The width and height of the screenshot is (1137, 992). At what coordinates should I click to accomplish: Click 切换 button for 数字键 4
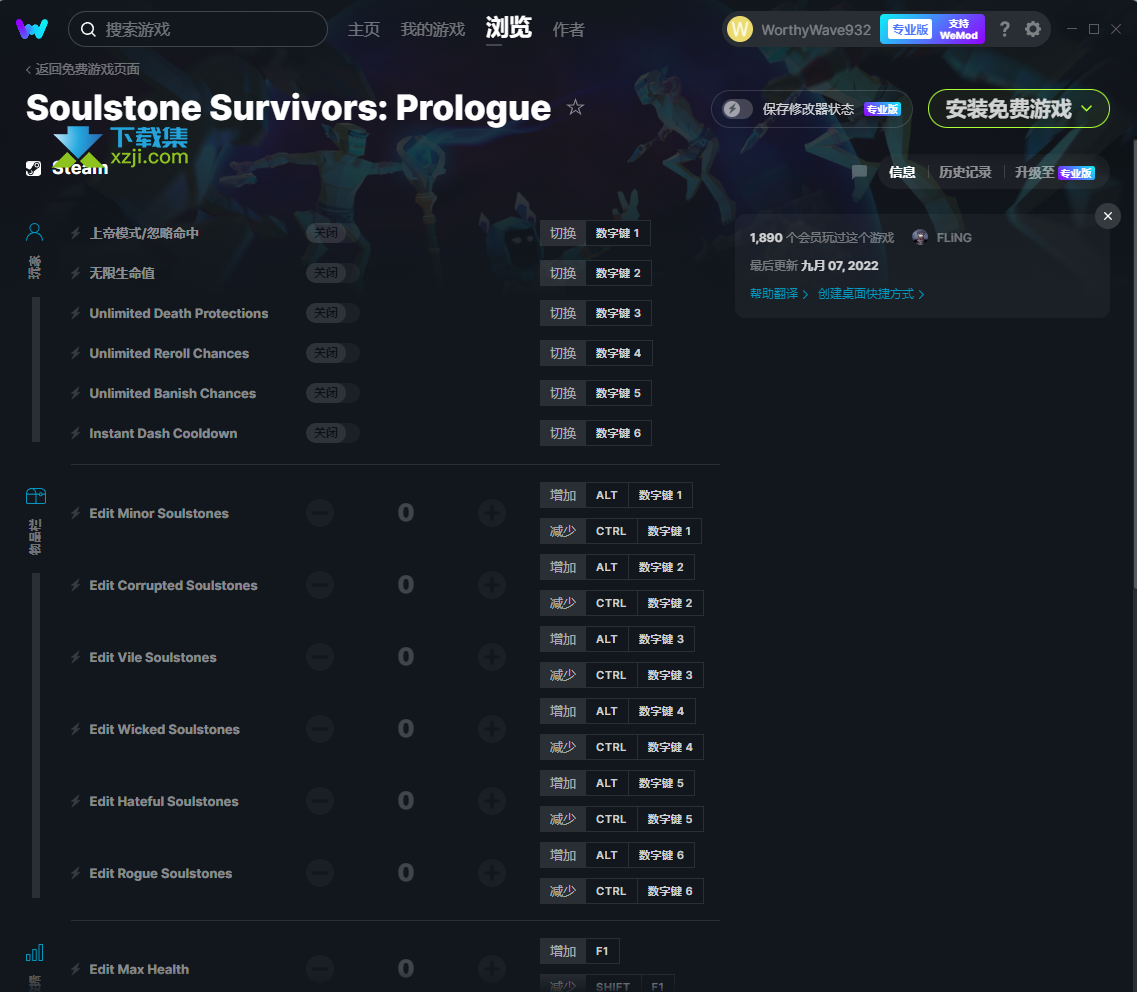(x=563, y=353)
